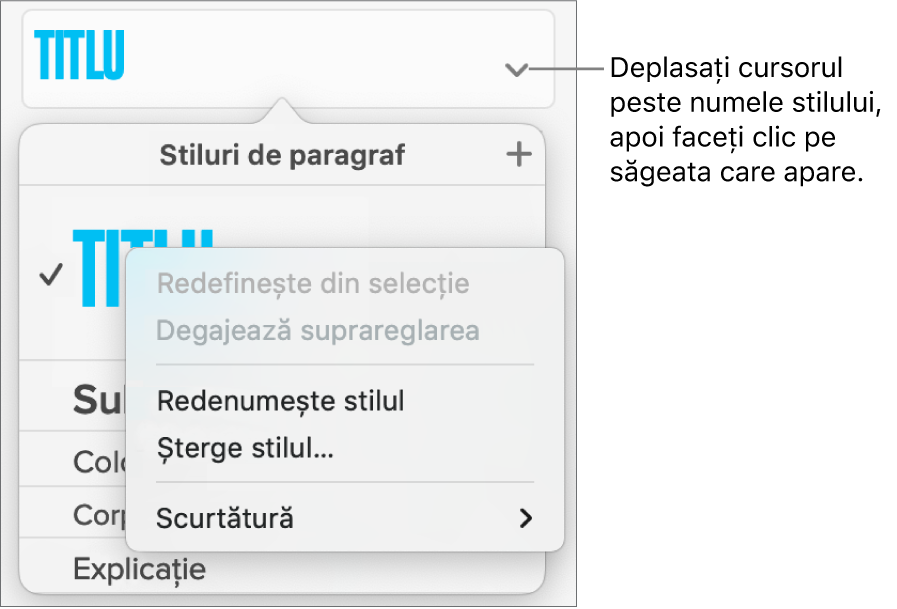Click the "Stiluri de paragraf" header title
Viewport: 897px width, 609px height.
(x=283, y=155)
